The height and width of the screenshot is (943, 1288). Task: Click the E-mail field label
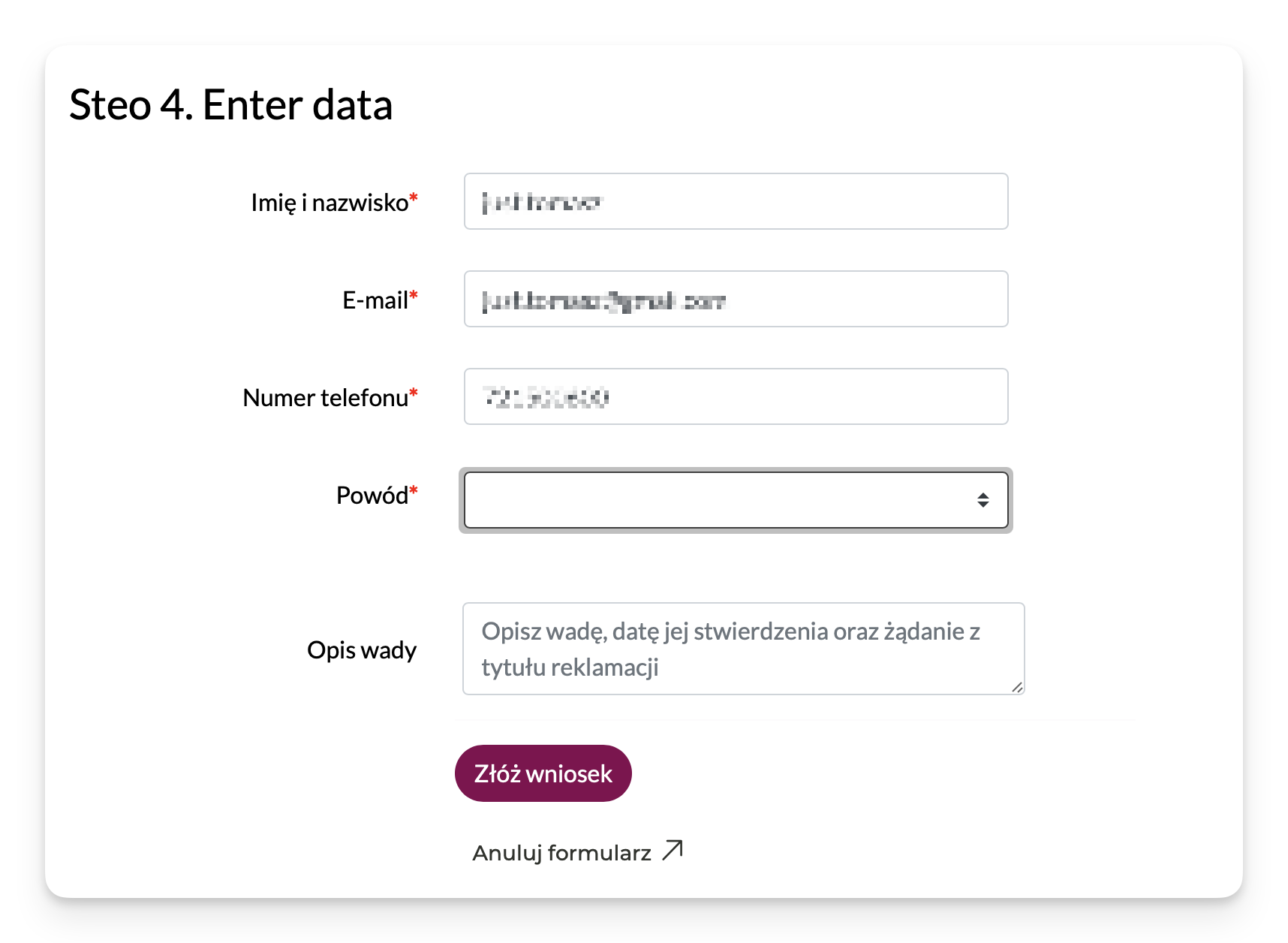375,300
